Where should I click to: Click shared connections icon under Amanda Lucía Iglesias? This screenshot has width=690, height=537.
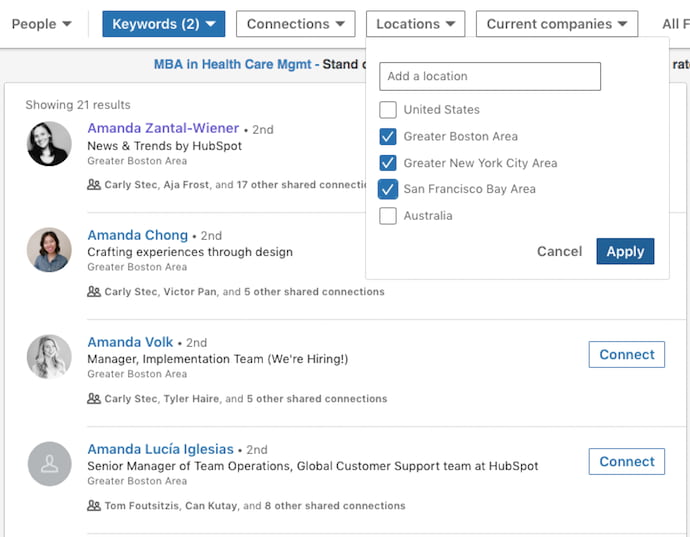94,506
